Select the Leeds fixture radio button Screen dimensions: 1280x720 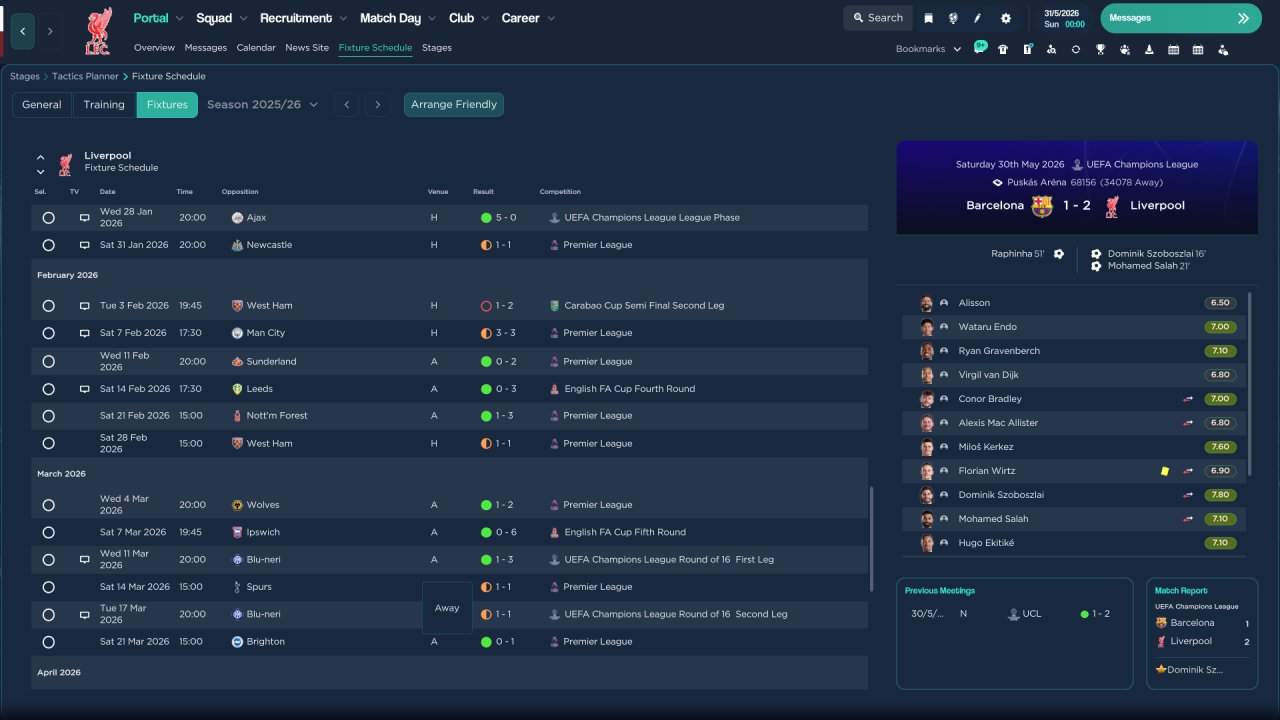point(48,389)
